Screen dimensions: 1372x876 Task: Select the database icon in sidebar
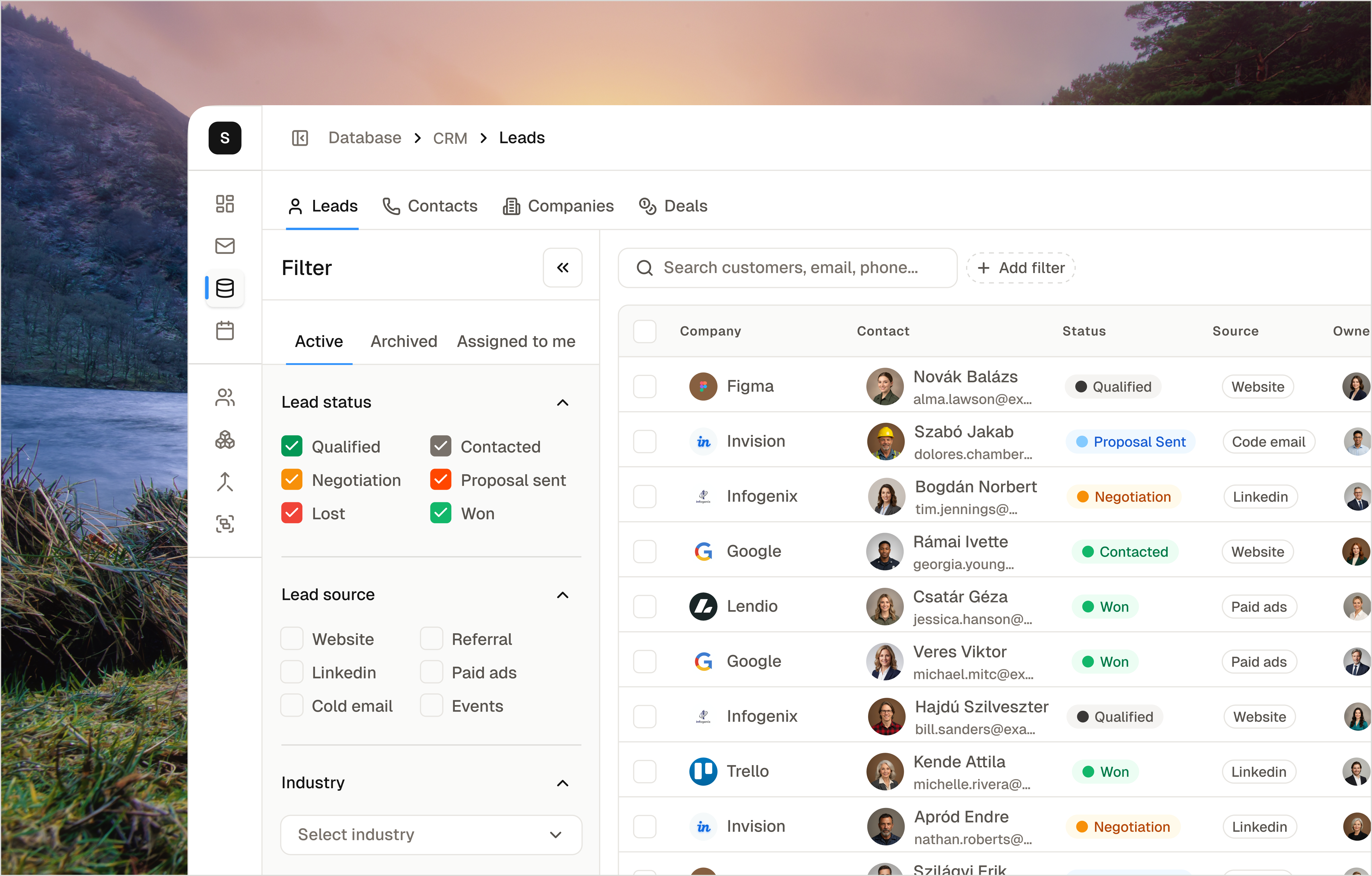coord(224,288)
